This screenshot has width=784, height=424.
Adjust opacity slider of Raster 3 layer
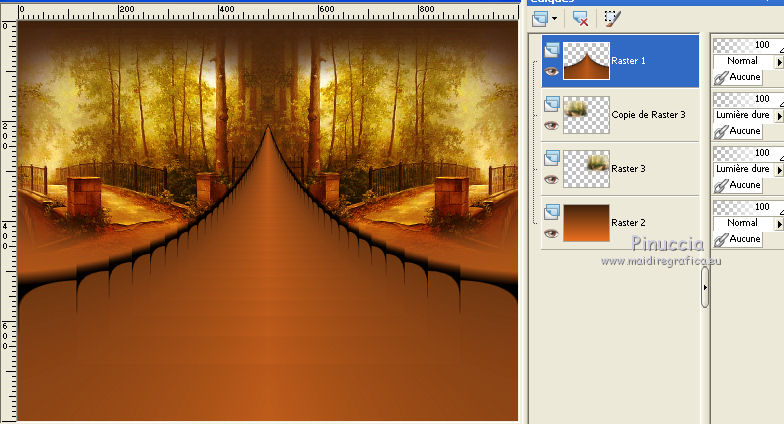tap(748, 154)
